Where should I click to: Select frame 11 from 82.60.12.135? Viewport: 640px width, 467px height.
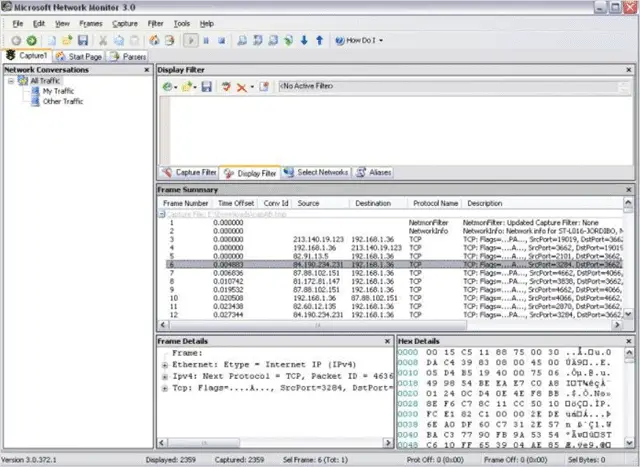coord(394,307)
